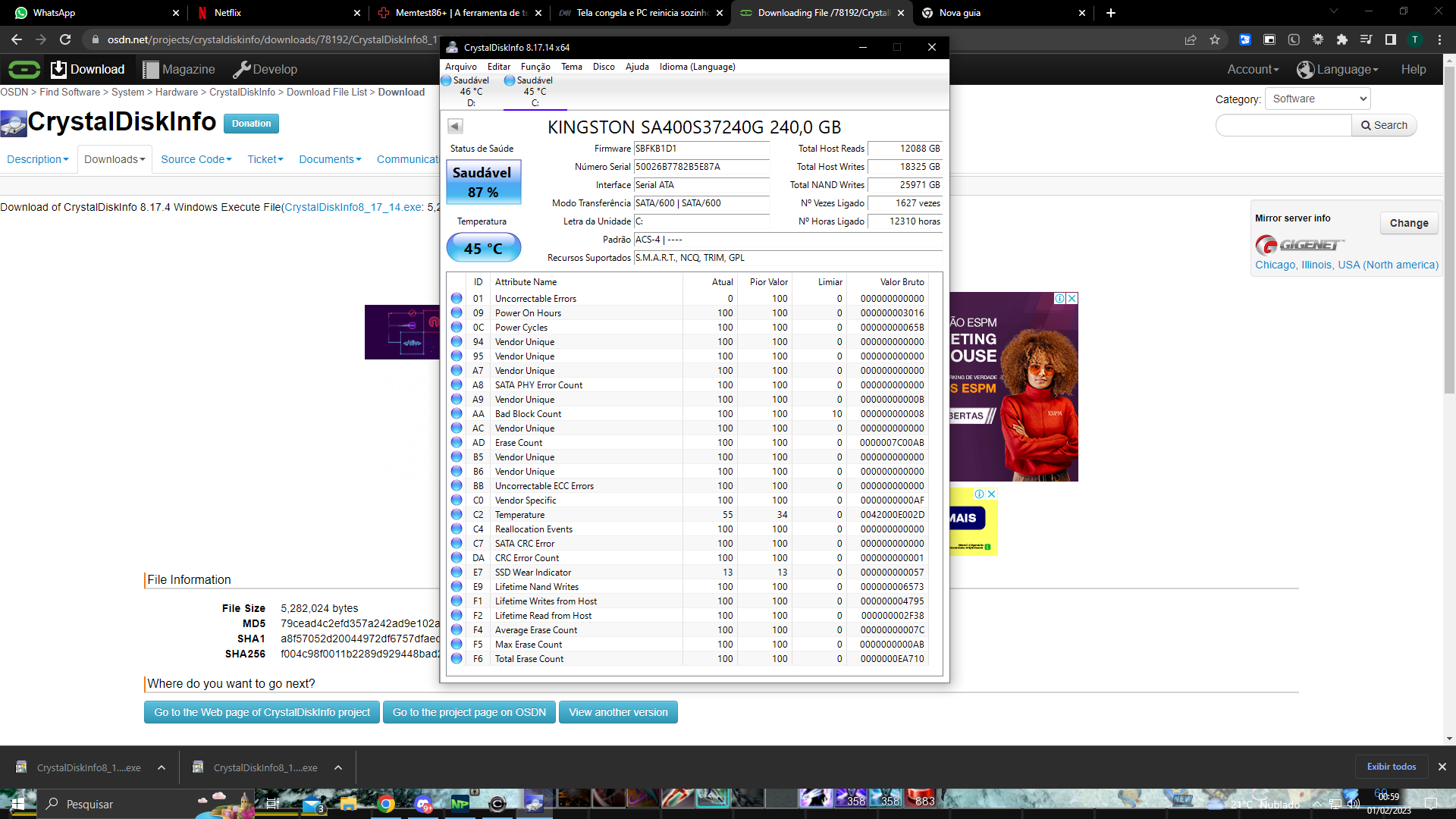Click the status orb for Total Erase Count row
Image resolution: width=1456 pixels, height=819 pixels.
(x=457, y=658)
